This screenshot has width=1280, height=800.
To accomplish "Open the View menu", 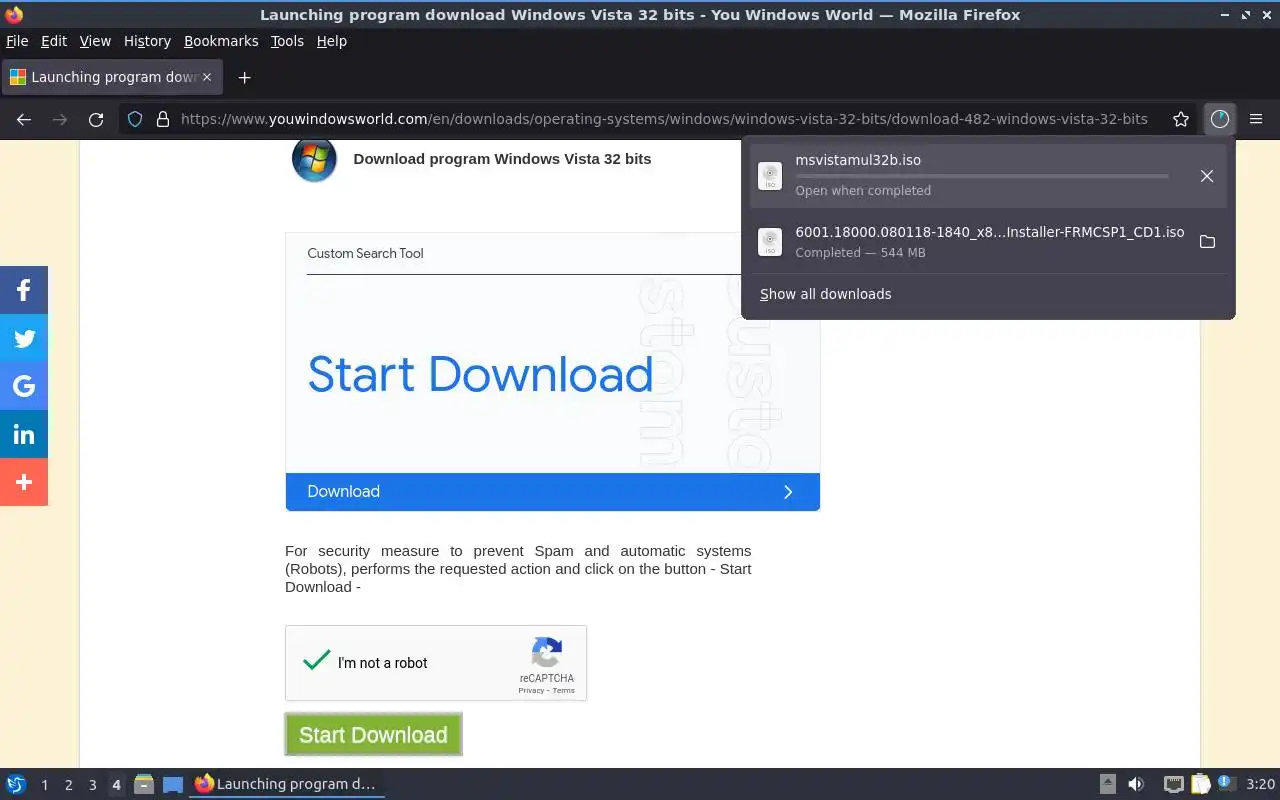I will (x=95, y=41).
